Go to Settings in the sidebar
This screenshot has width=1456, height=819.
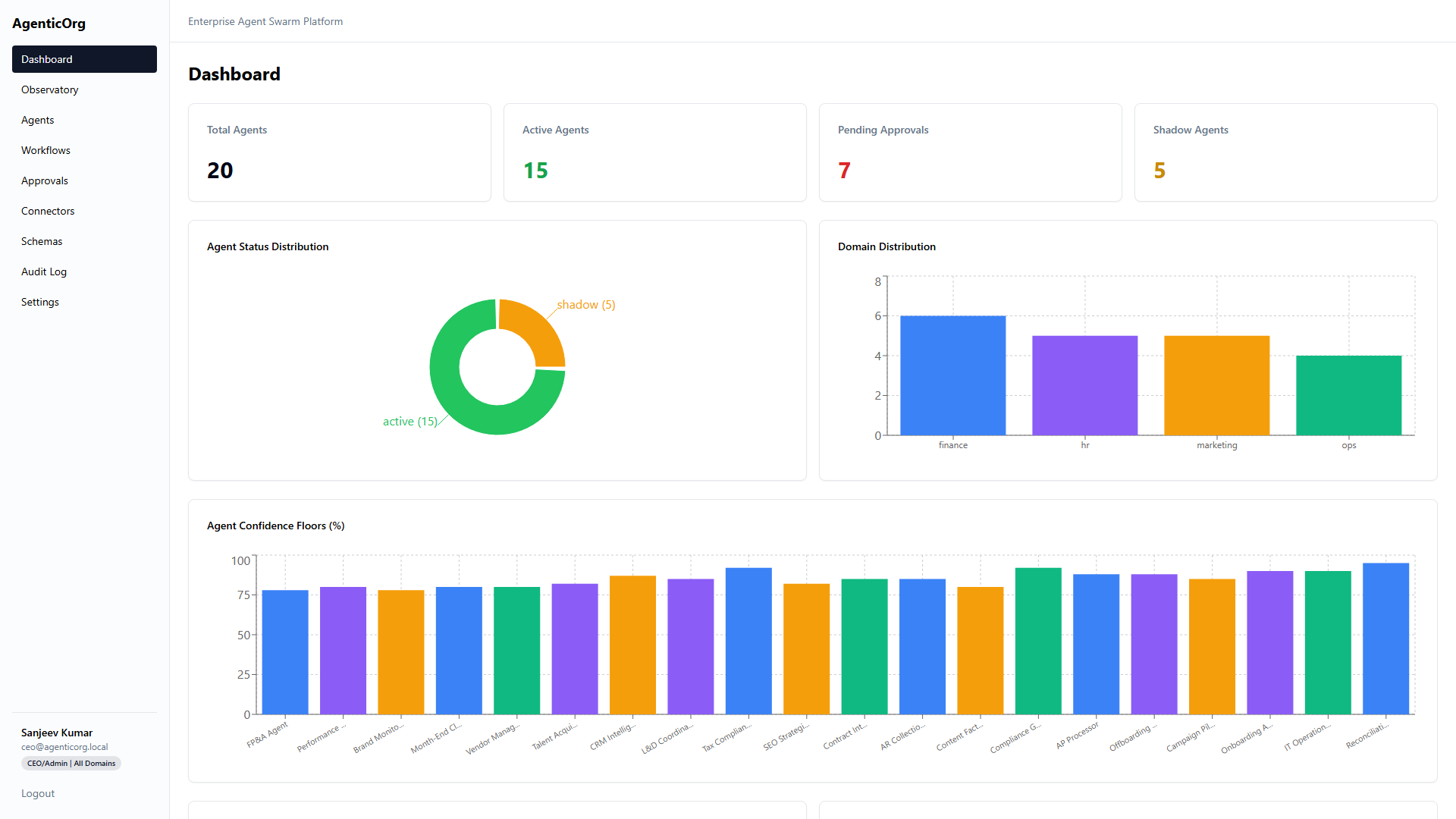tap(40, 302)
